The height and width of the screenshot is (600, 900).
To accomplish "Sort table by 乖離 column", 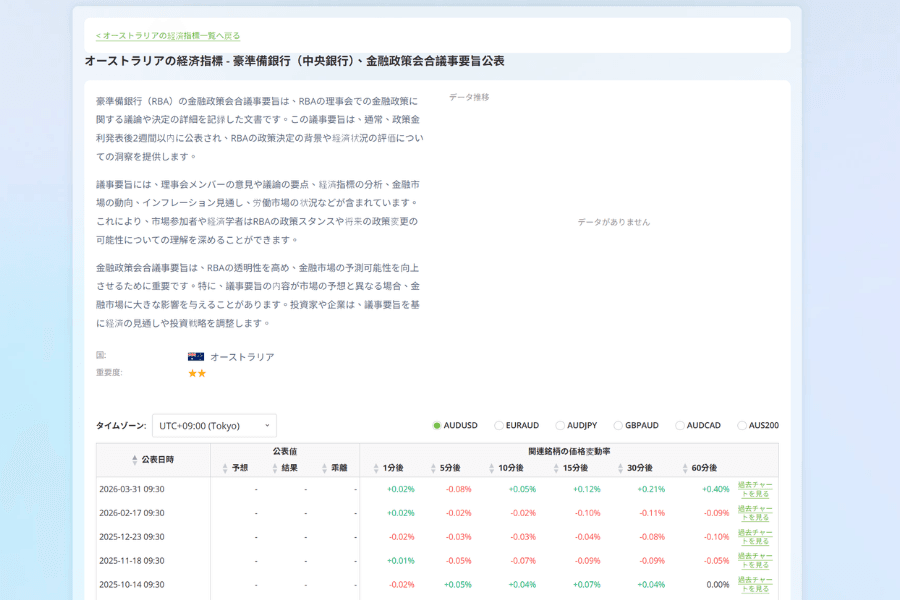I will pyautogui.click(x=335, y=468).
